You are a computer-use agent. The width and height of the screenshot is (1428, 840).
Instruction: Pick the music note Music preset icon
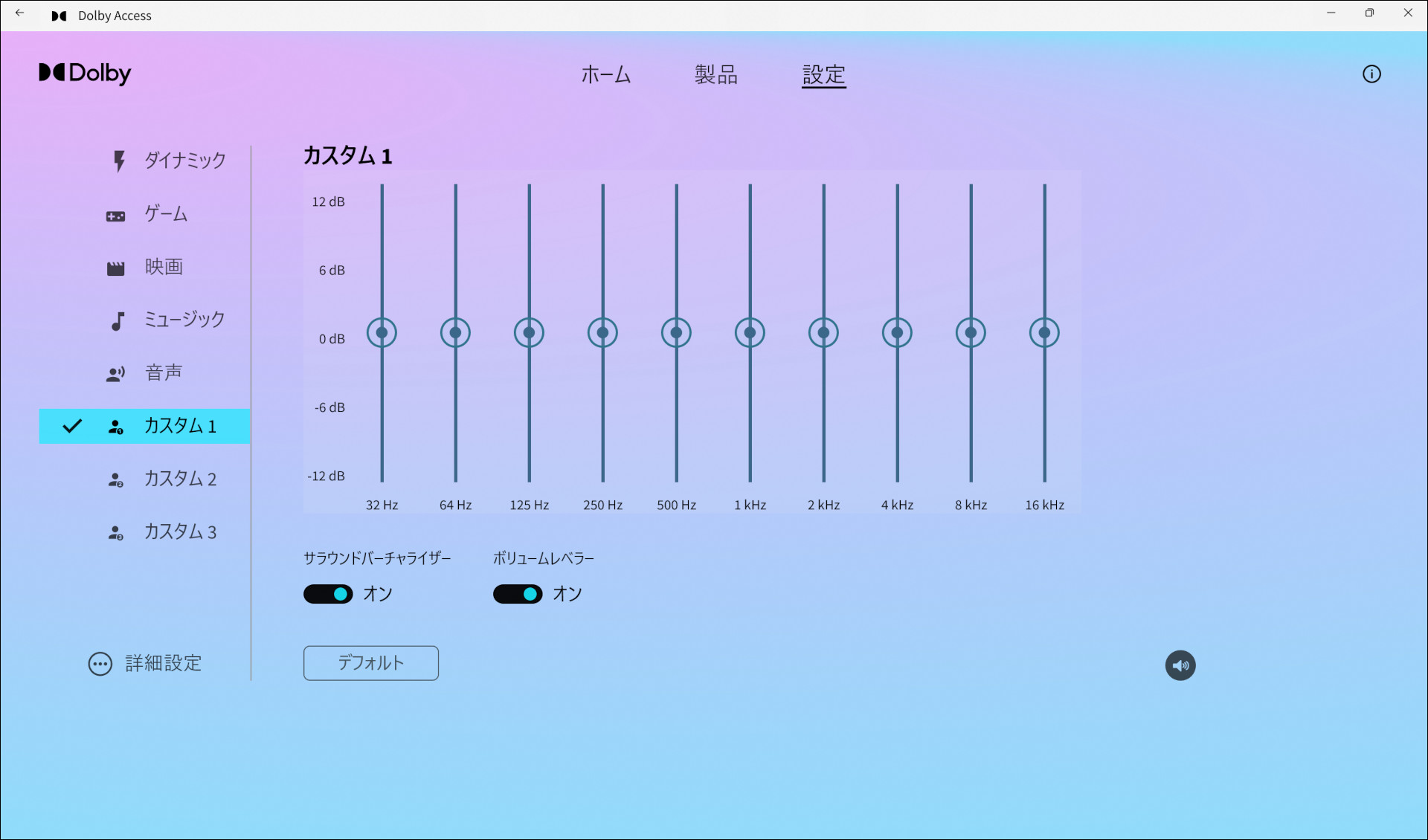coord(117,321)
